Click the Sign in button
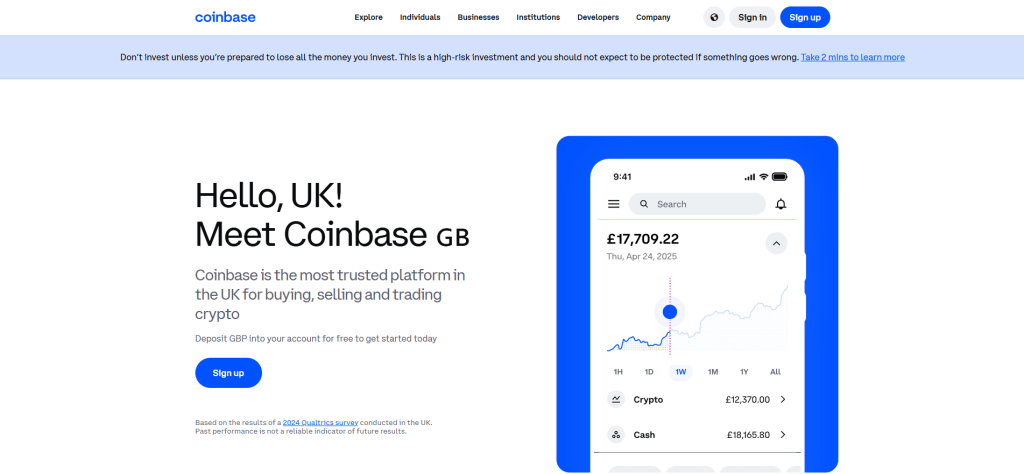This screenshot has height=474, width=1024. pyautogui.click(x=752, y=17)
